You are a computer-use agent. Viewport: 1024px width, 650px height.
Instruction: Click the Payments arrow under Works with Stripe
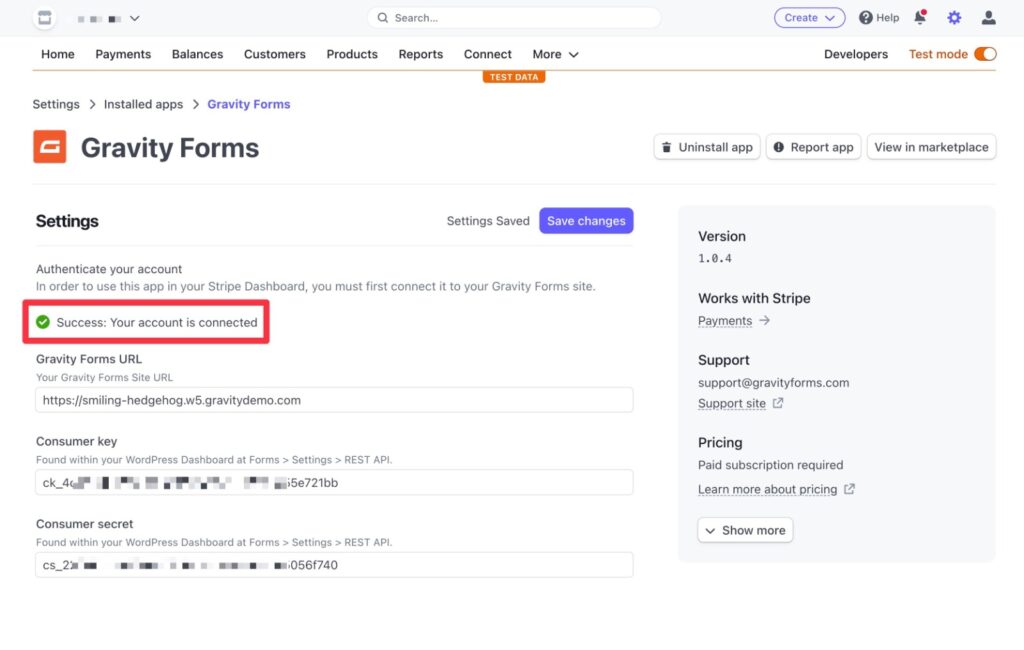click(765, 321)
